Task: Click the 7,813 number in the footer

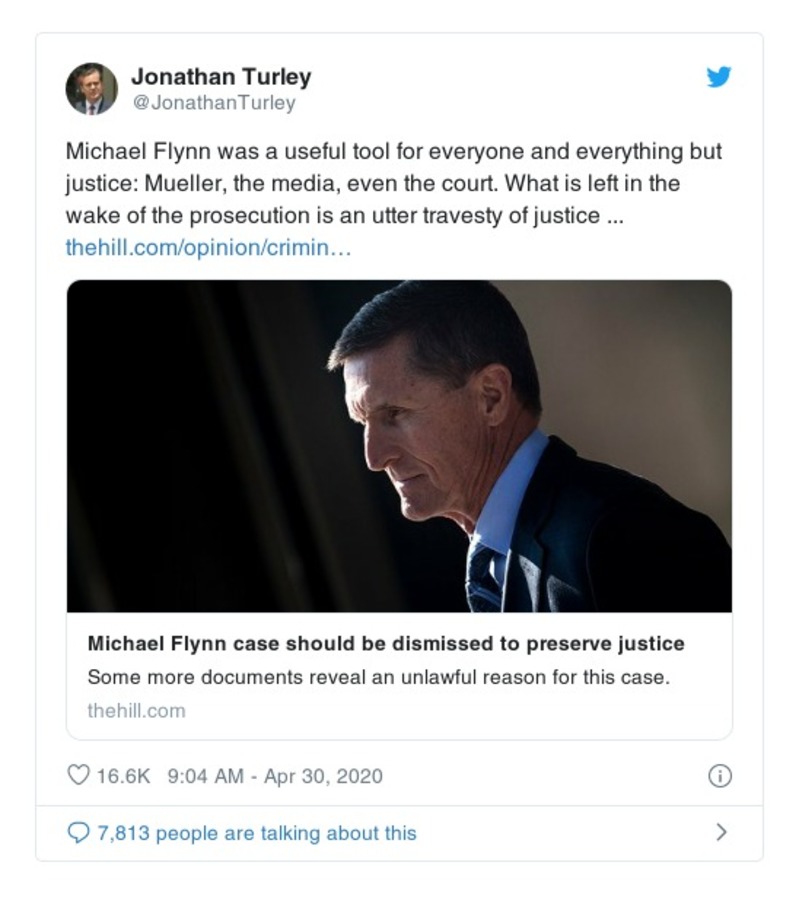Action: click(123, 832)
